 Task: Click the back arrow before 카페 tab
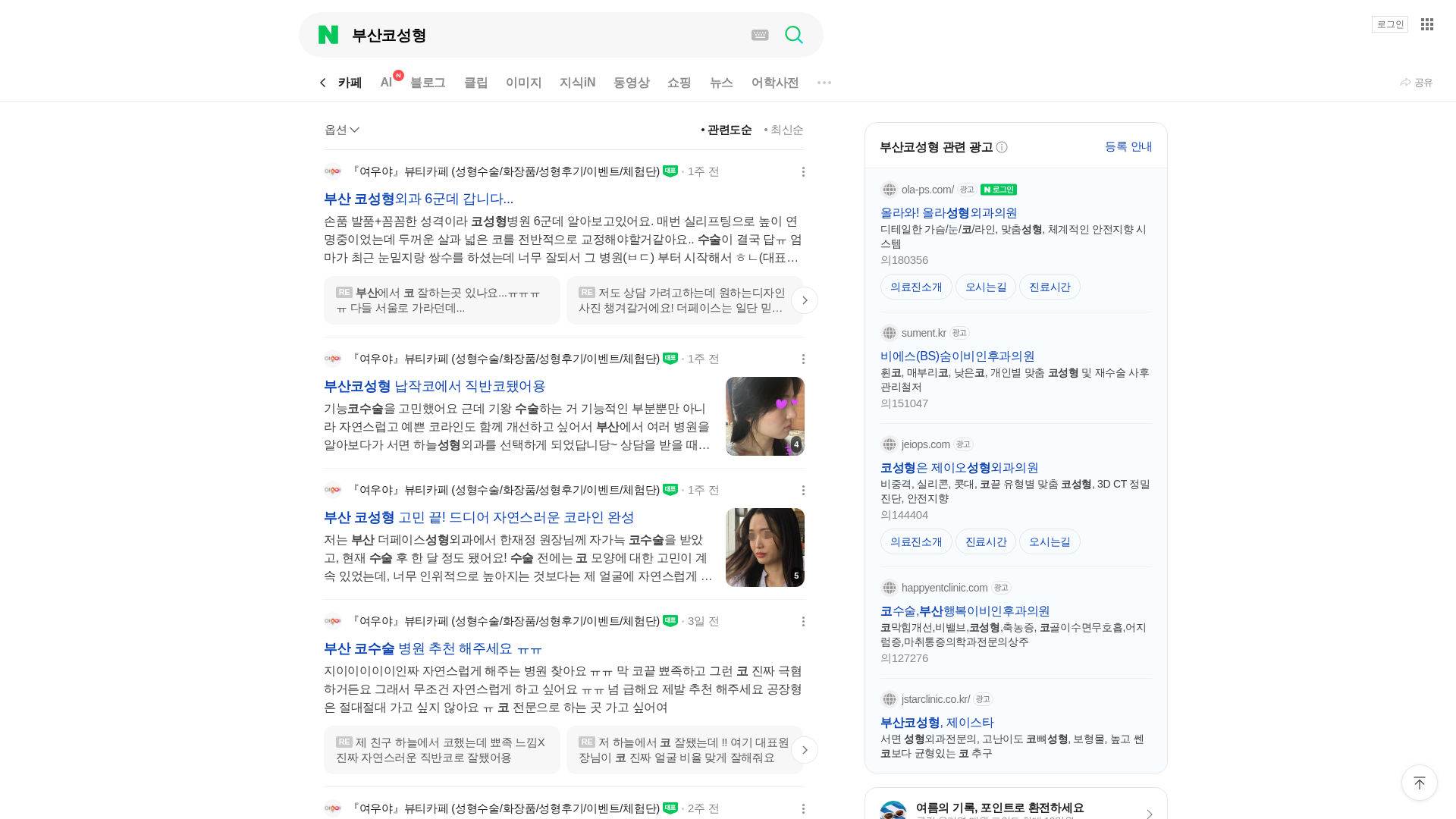tap(322, 83)
